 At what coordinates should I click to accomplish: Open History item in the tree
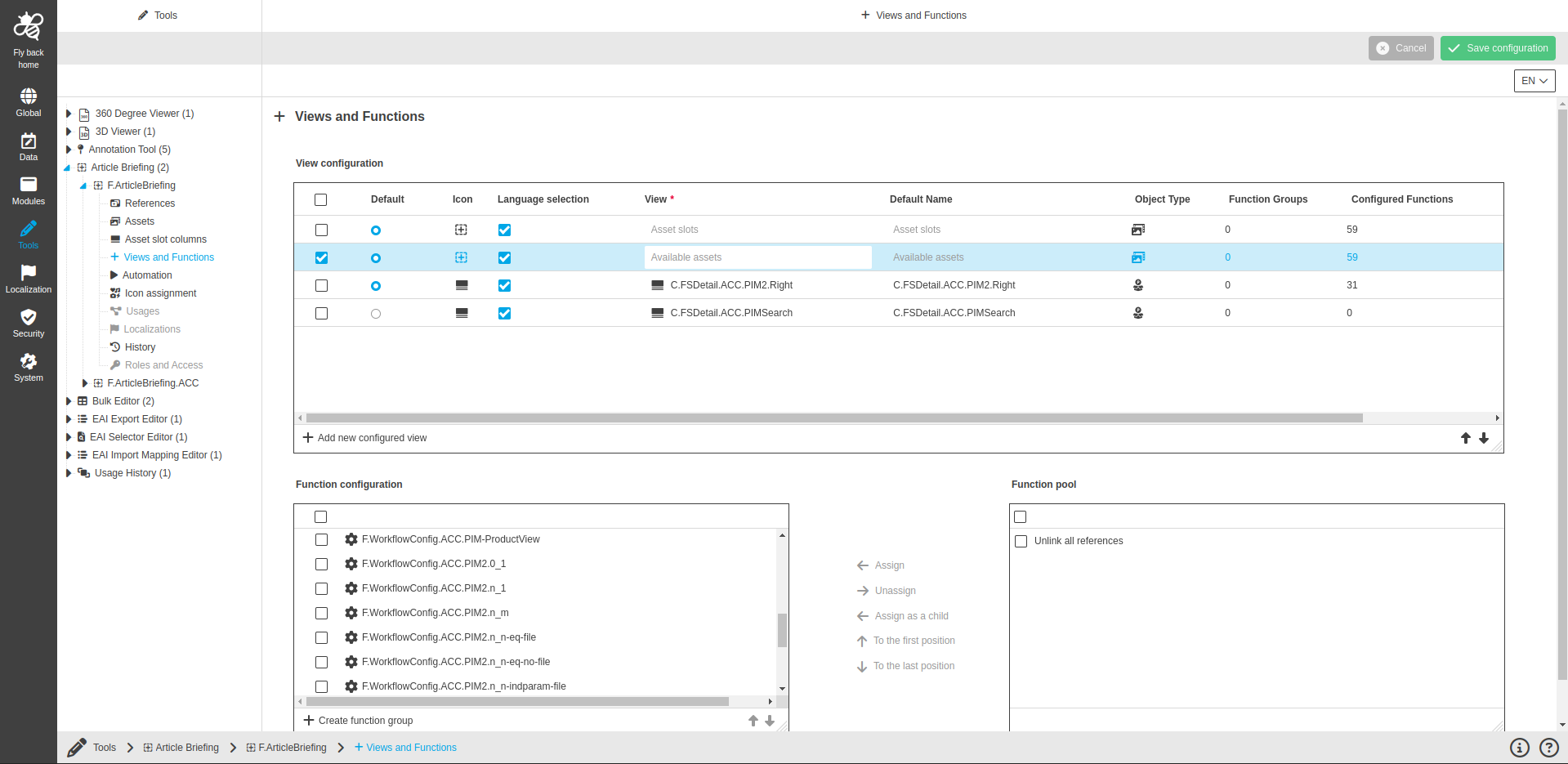(140, 347)
